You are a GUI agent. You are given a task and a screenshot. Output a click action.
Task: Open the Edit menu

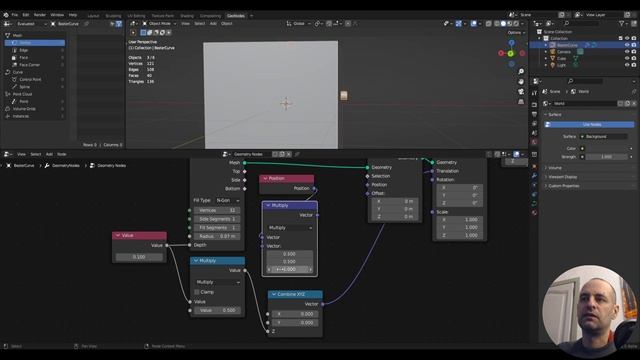(x=26, y=15)
